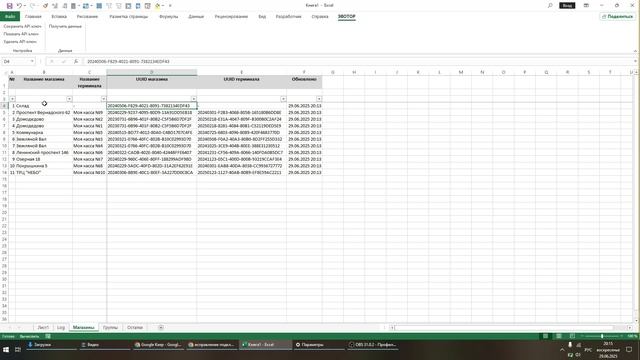Image resolution: width=640 pixels, height=360 pixels.
Task: Open the Главная ribbon tab
Action: (33, 16)
